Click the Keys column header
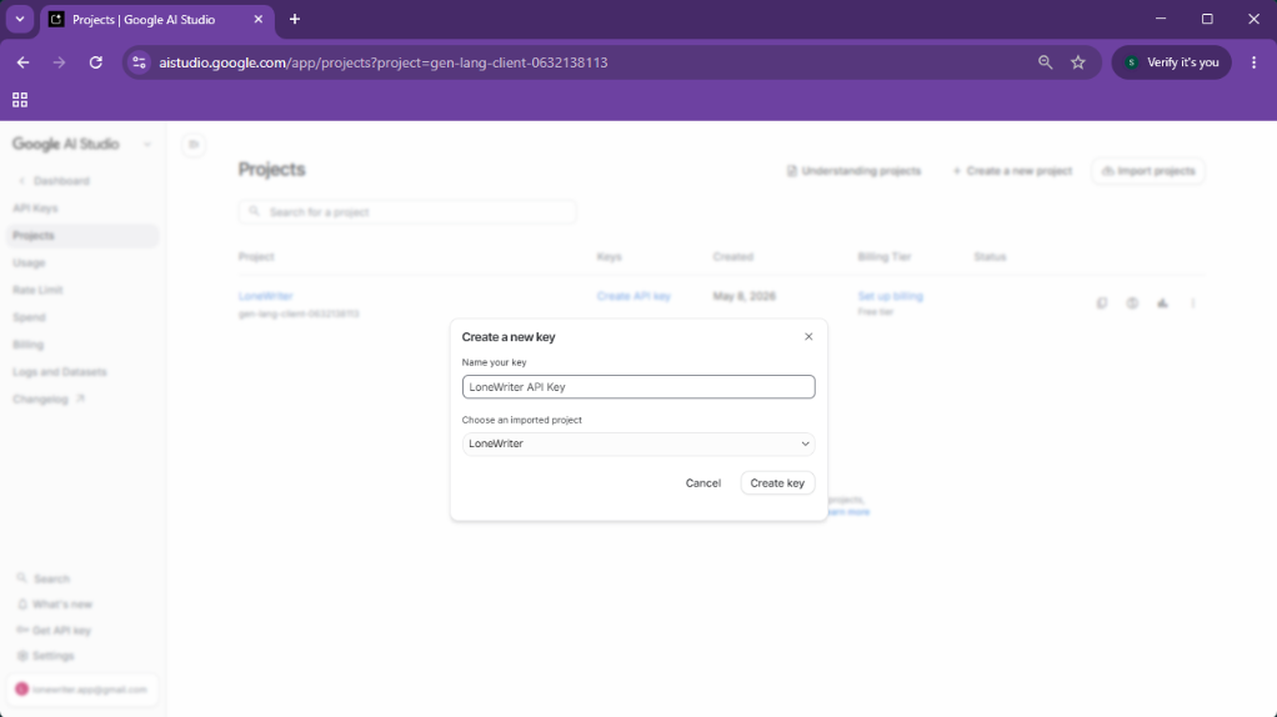Image resolution: width=1277 pixels, height=717 pixels. [609, 257]
